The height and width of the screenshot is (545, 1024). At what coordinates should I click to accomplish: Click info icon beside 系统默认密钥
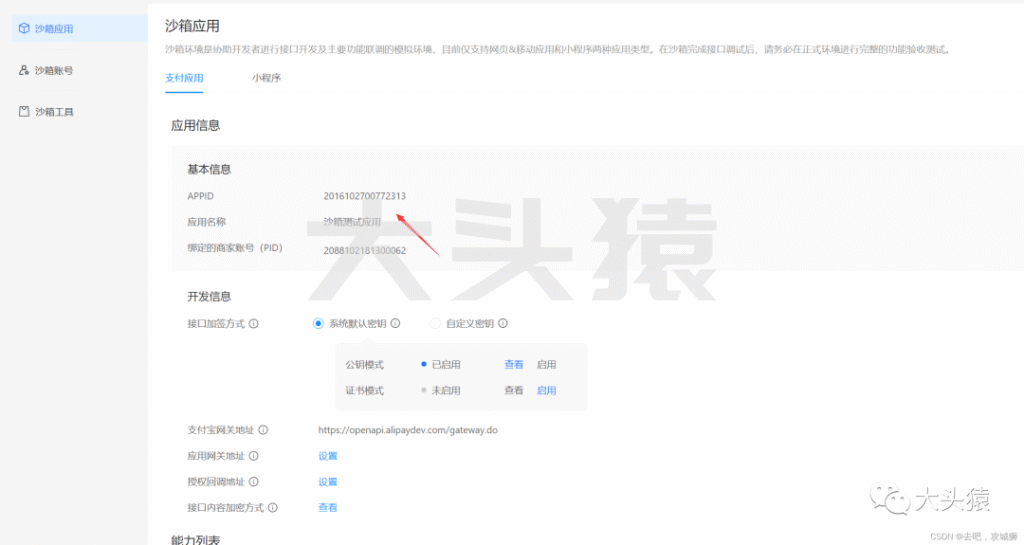point(395,323)
